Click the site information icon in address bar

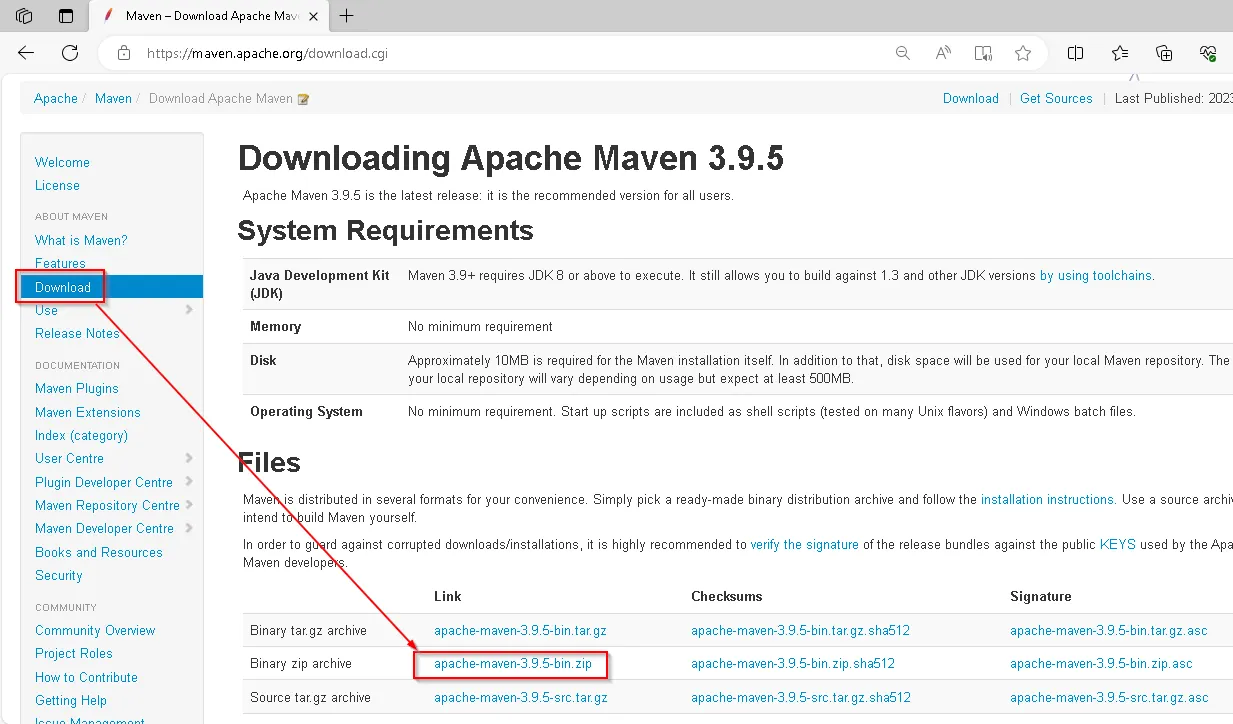(x=123, y=53)
